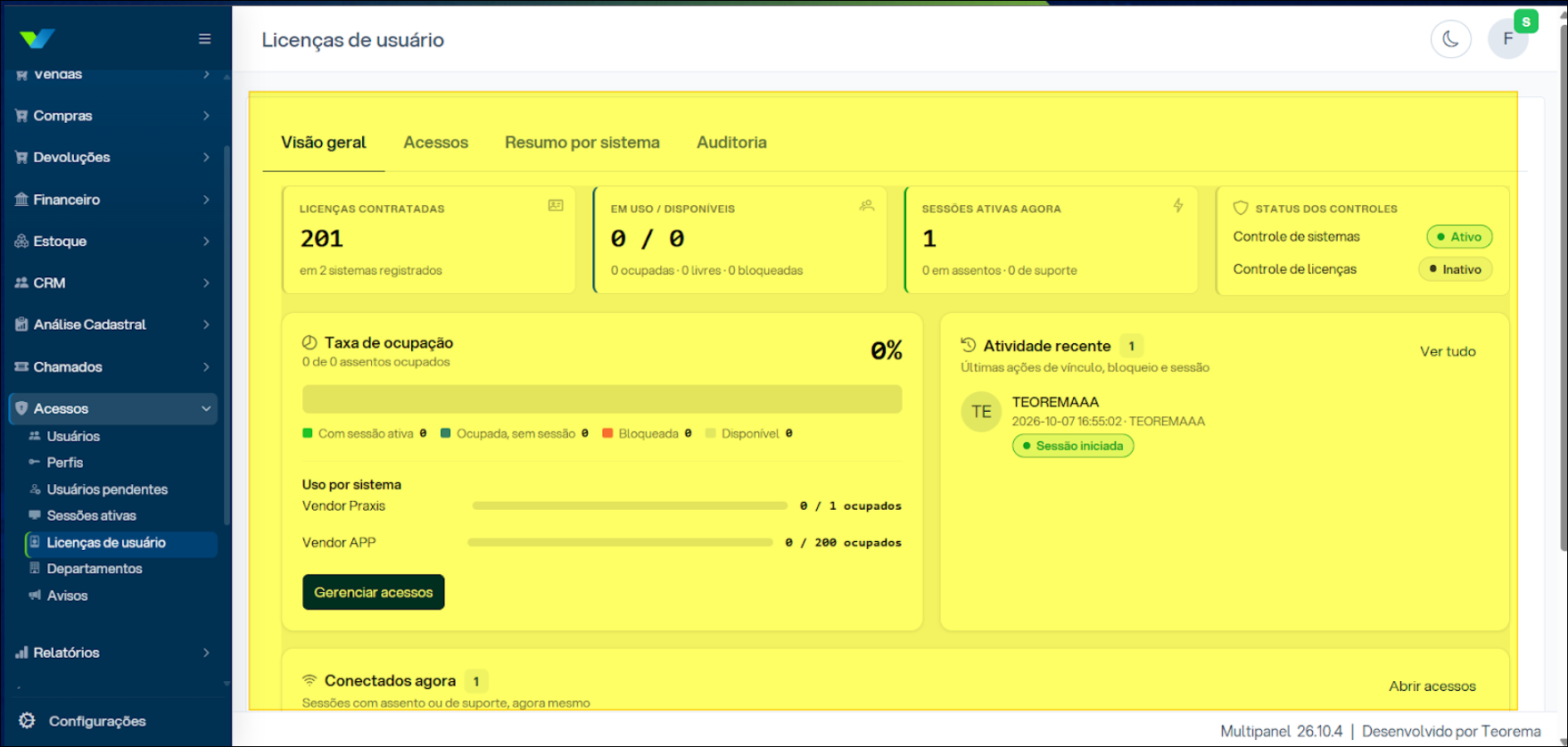
Task: Click Configurações gear icon
Action: point(27,720)
